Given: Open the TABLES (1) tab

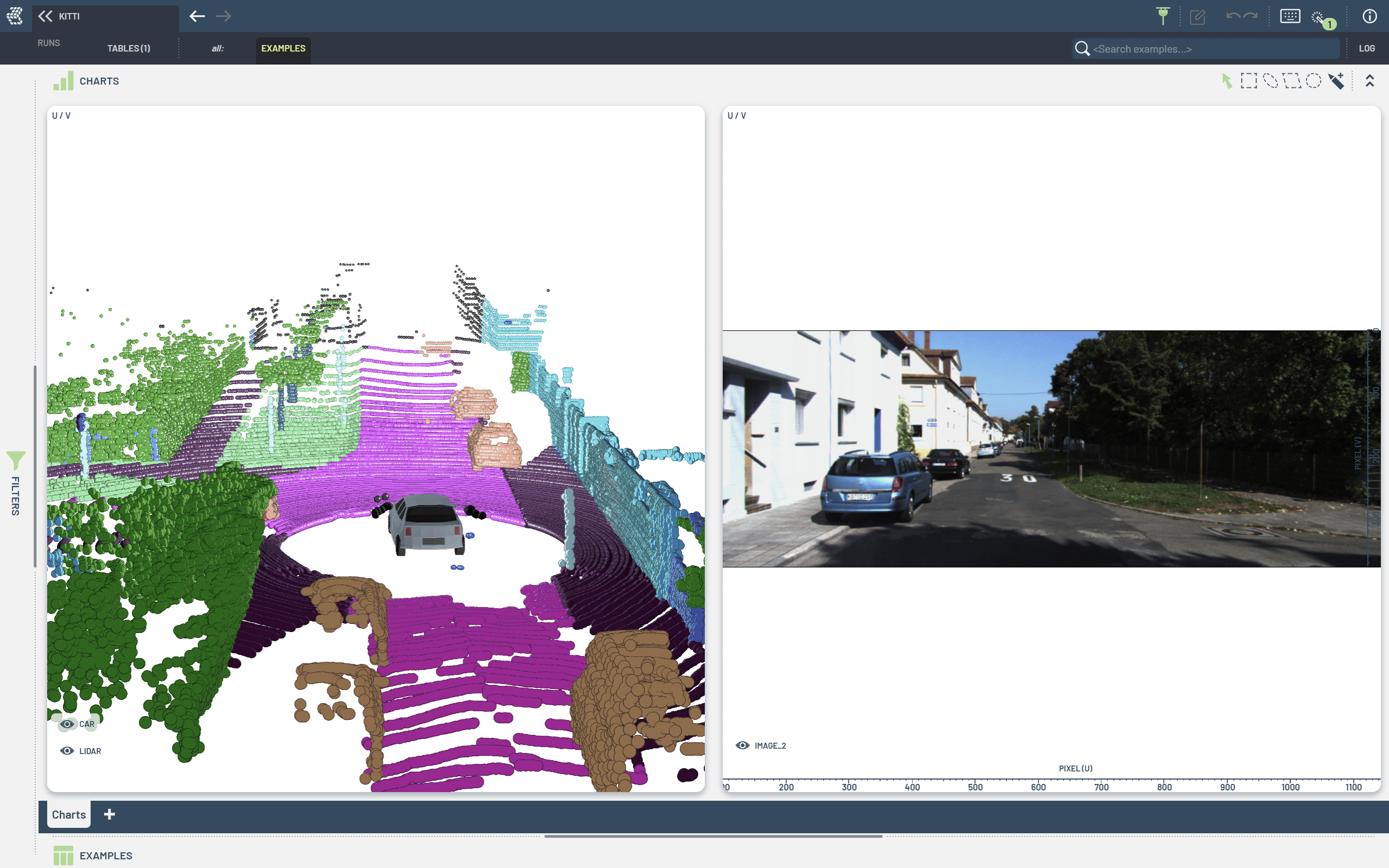Looking at the screenshot, I should point(129,48).
